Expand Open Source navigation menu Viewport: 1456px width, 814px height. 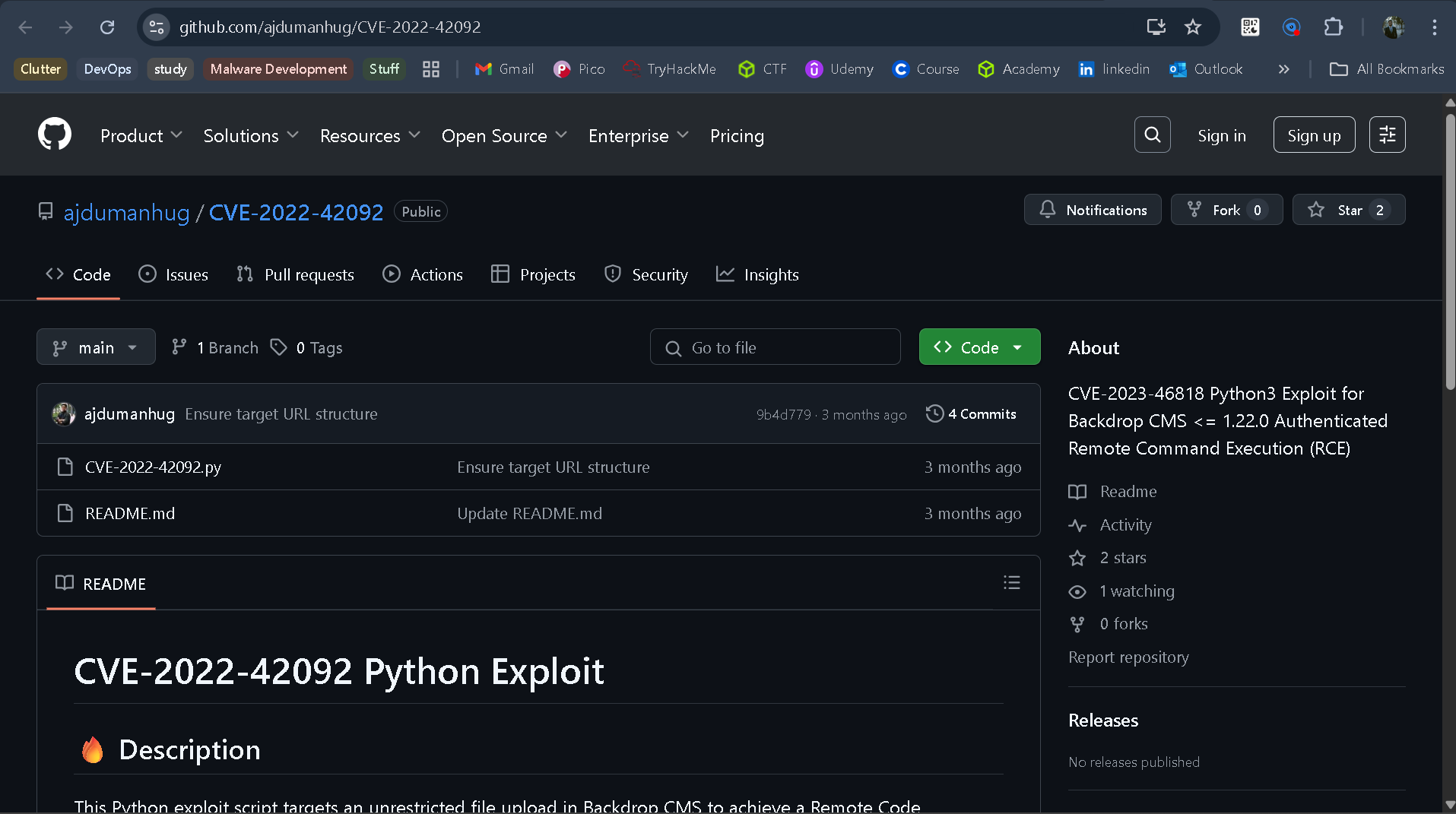[x=505, y=135]
